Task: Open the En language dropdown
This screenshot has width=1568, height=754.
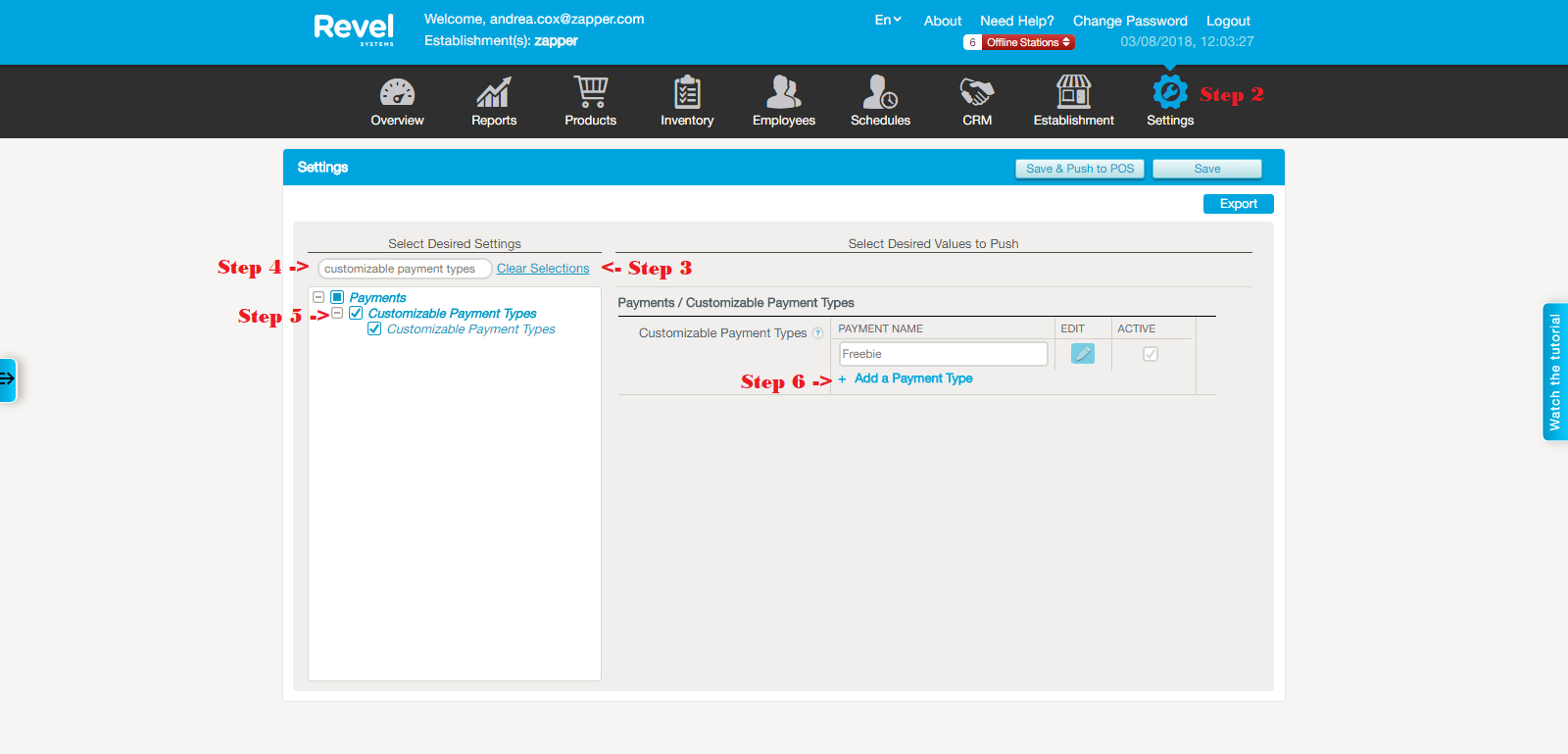Action: point(887,20)
